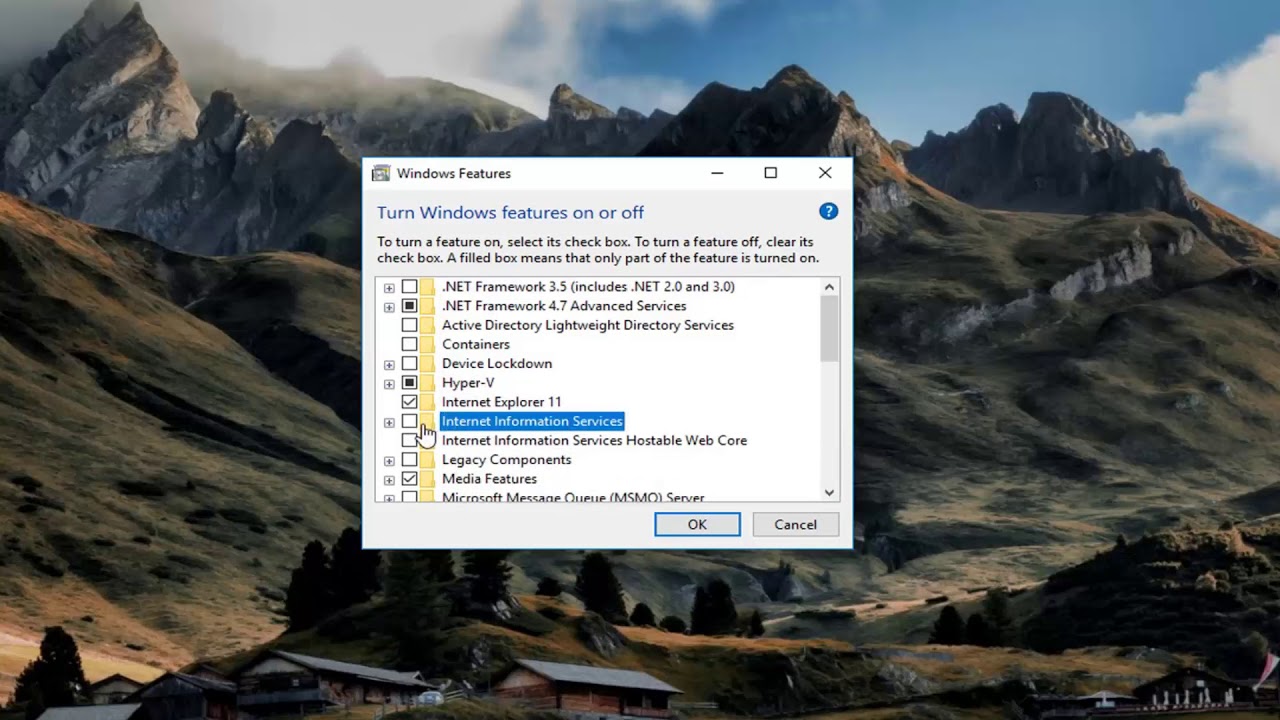Viewport: 1280px width, 720px height.
Task: Enable the Internet Information Services checkbox
Action: click(x=409, y=421)
